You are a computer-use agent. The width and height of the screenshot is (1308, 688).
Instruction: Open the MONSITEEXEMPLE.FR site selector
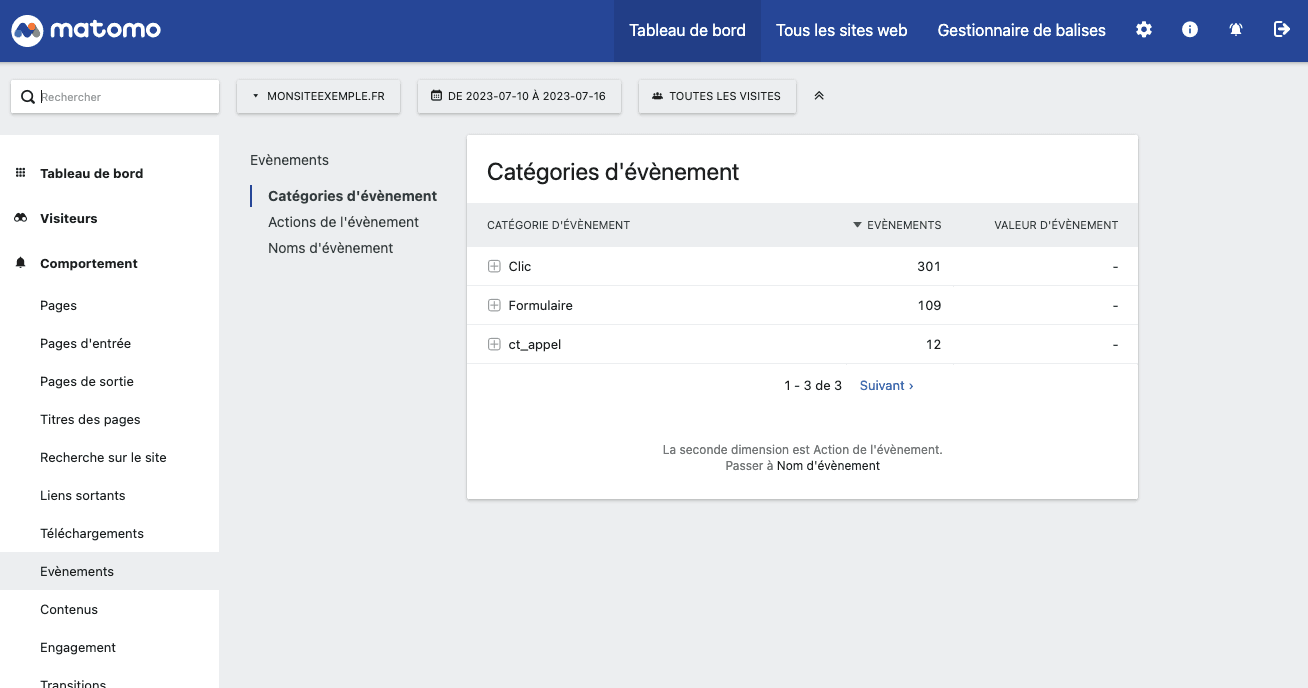pyautogui.click(x=318, y=95)
